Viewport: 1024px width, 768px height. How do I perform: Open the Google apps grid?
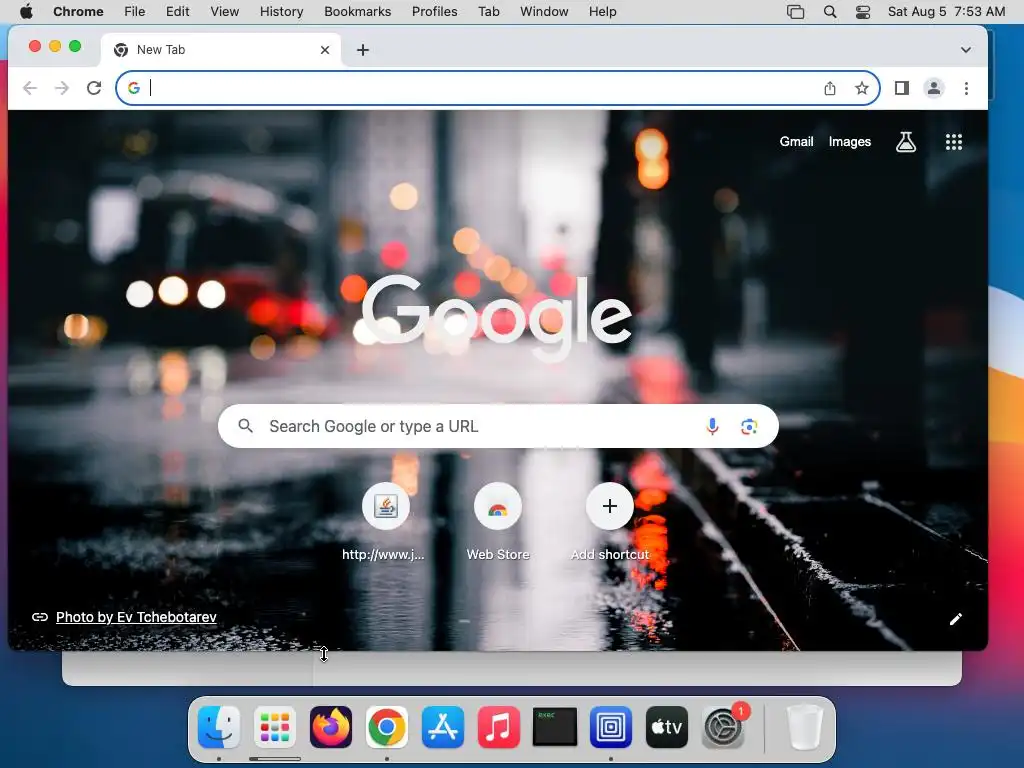click(x=954, y=142)
